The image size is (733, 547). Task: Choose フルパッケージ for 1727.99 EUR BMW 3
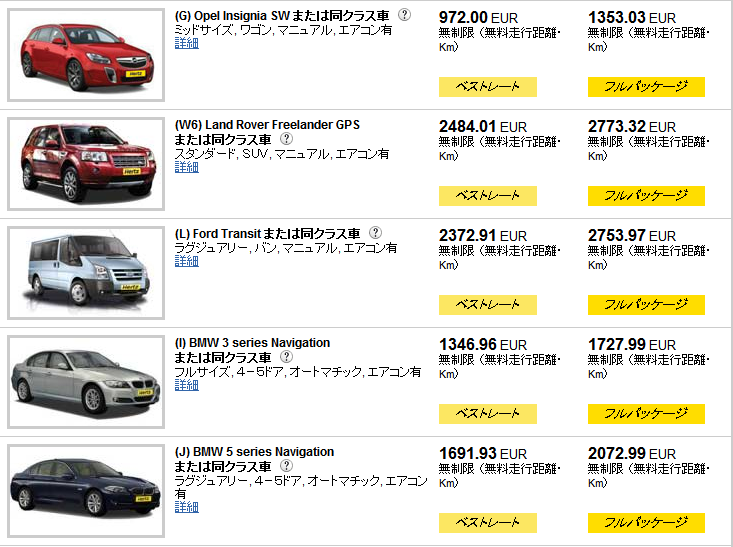pyautogui.click(x=646, y=414)
